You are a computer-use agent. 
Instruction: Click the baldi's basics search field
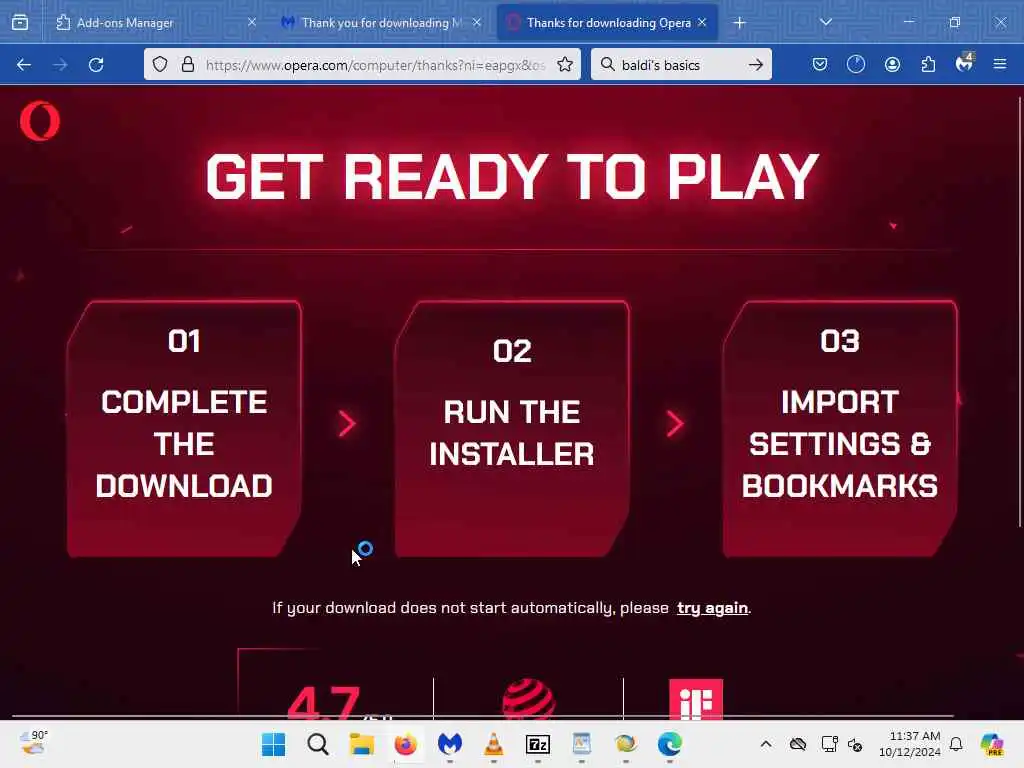point(679,65)
